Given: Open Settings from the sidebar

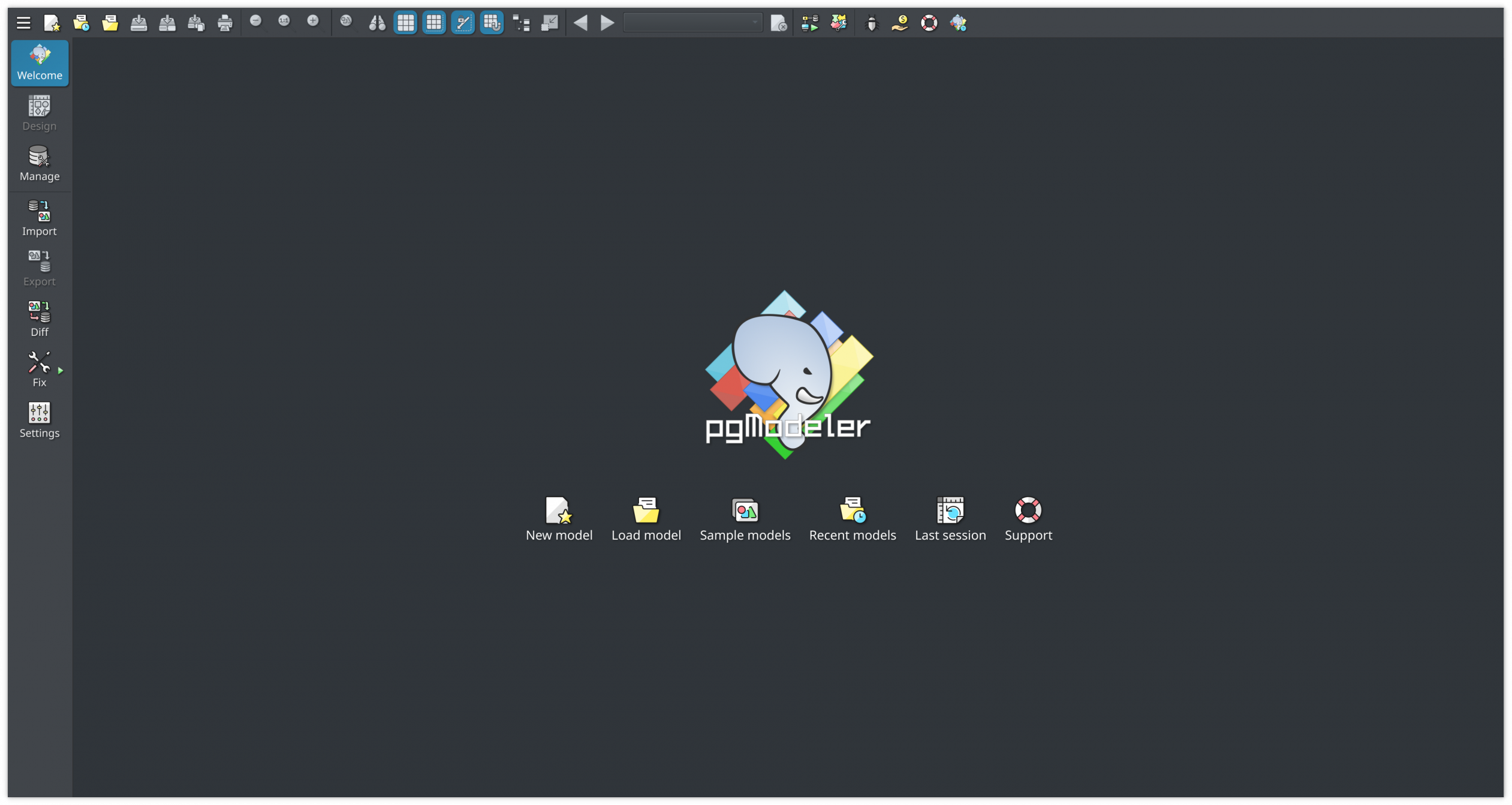Looking at the screenshot, I should pos(40,420).
